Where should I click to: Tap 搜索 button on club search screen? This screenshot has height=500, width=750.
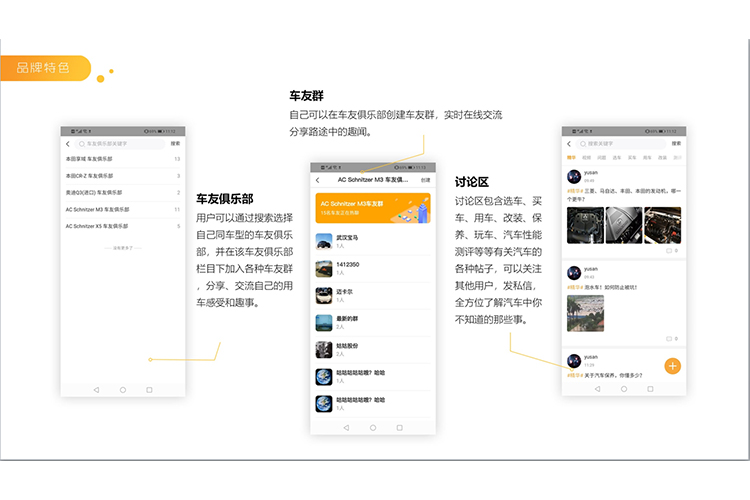click(x=176, y=144)
